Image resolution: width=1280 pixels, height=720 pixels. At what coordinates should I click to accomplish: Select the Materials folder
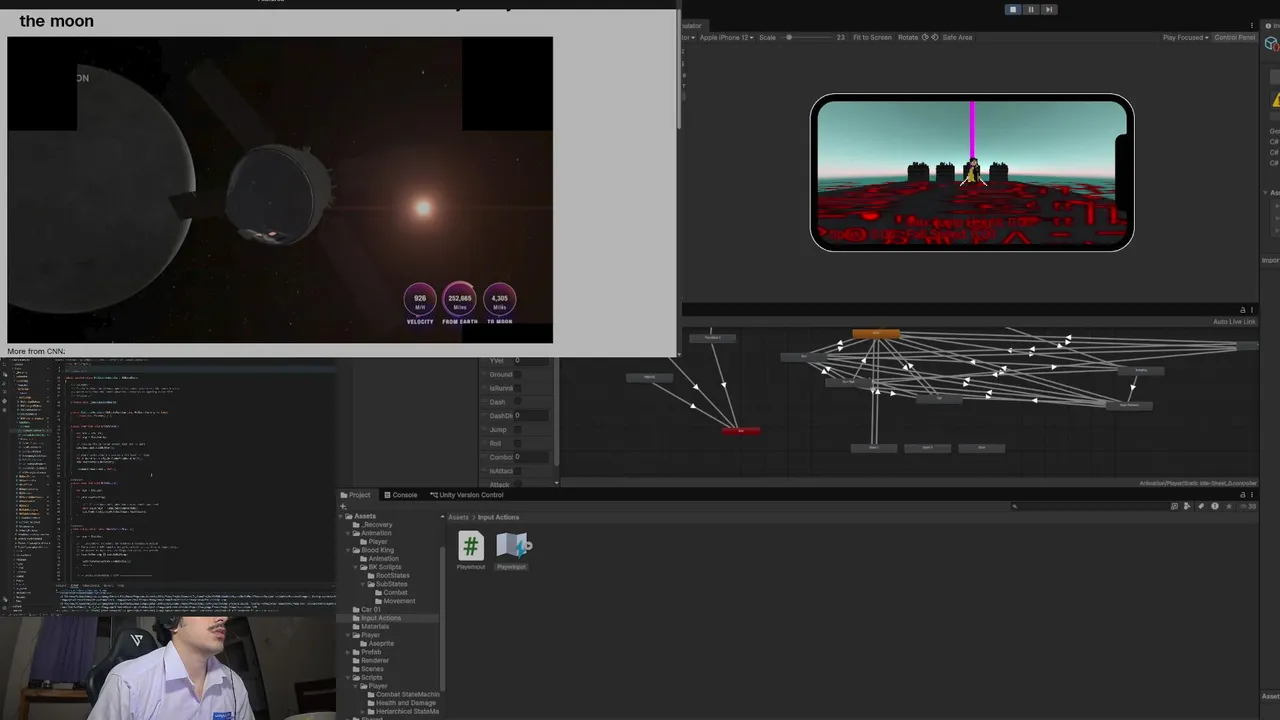(375, 627)
